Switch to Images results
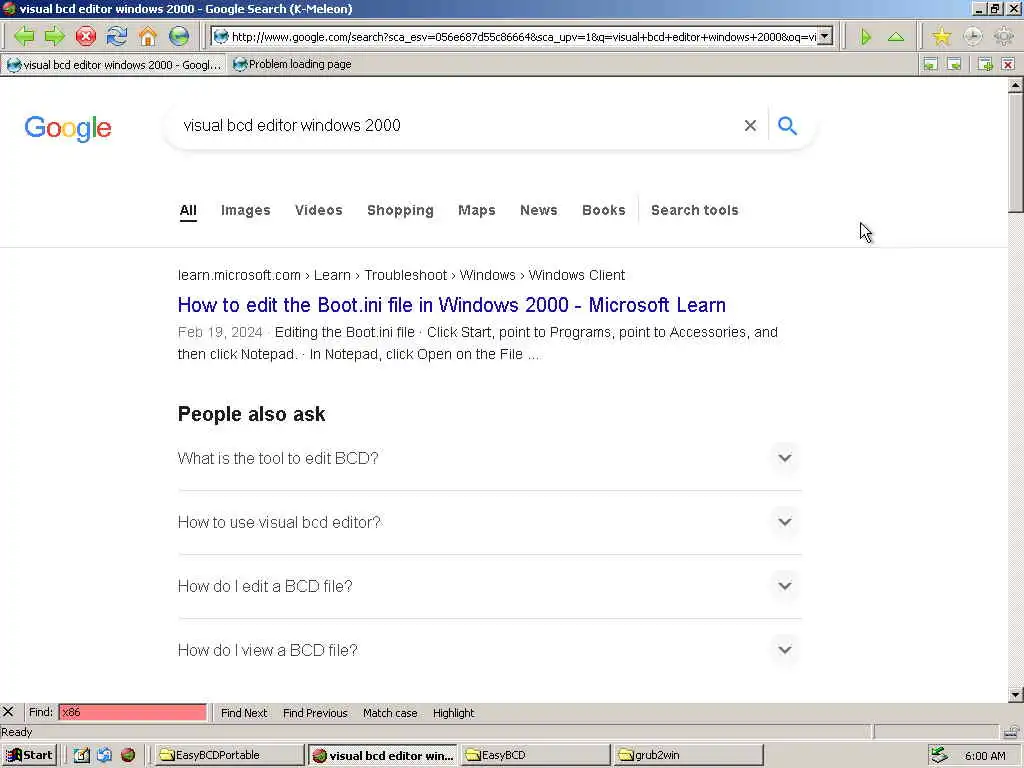This screenshot has width=1024, height=768. click(246, 210)
